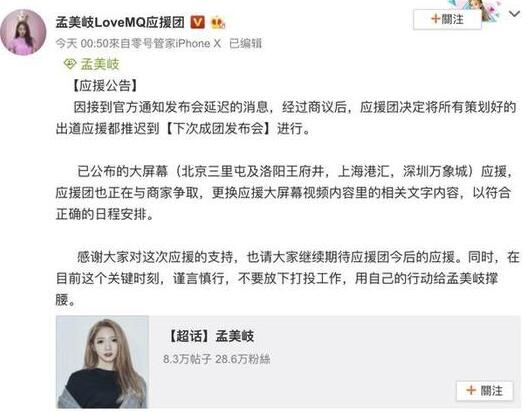Open the 【超话】孟美岐 card title
The width and height of the screenshot is (527, 412).
coord(210,336)
